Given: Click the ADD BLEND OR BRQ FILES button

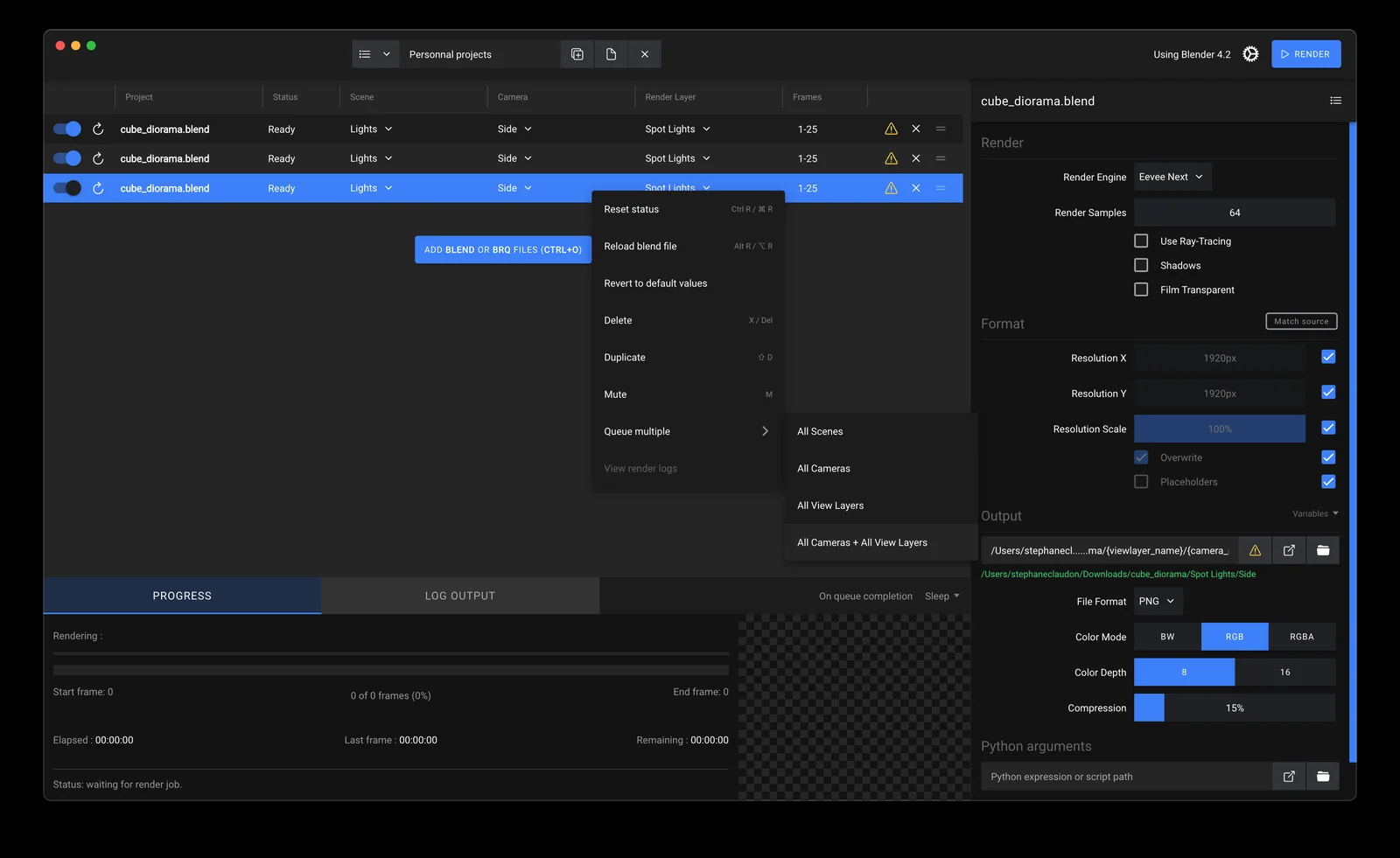Looking at the screenshot, I should (502, 249).
